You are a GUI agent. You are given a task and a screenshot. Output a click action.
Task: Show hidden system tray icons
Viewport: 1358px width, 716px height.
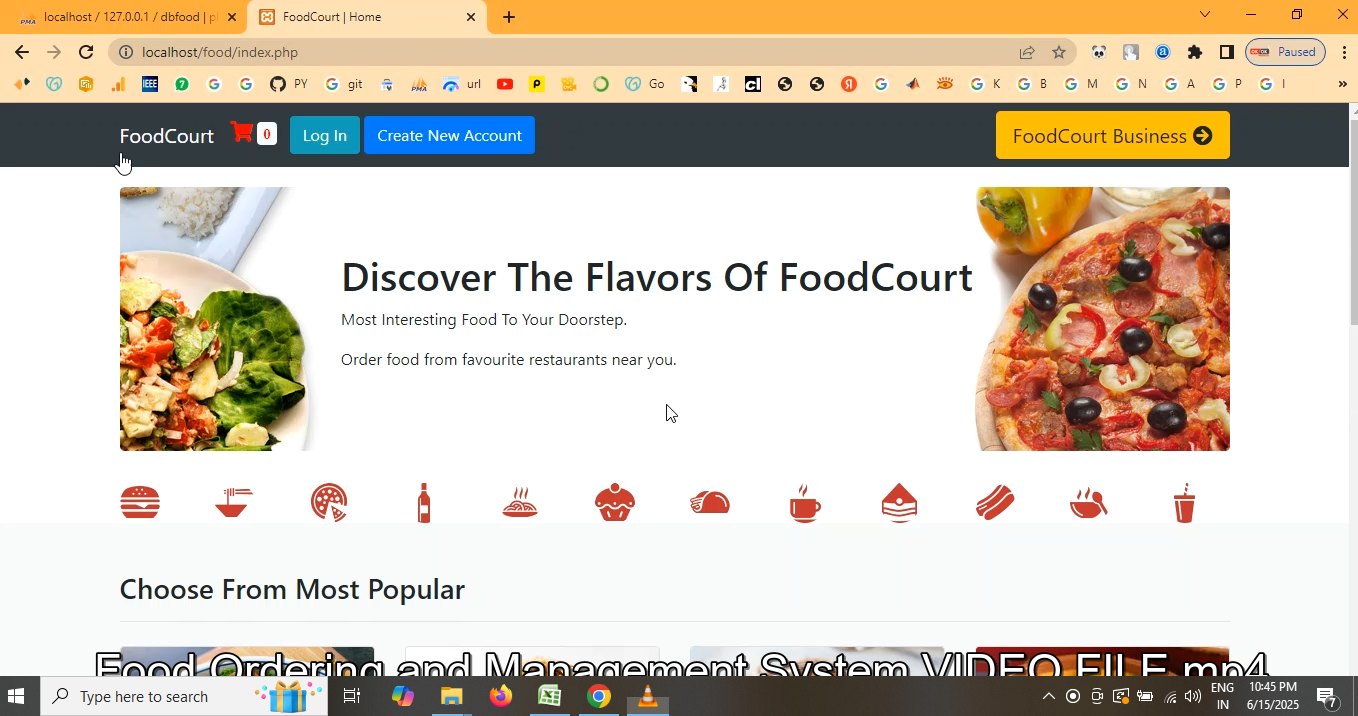click(x=1048, y=696)
